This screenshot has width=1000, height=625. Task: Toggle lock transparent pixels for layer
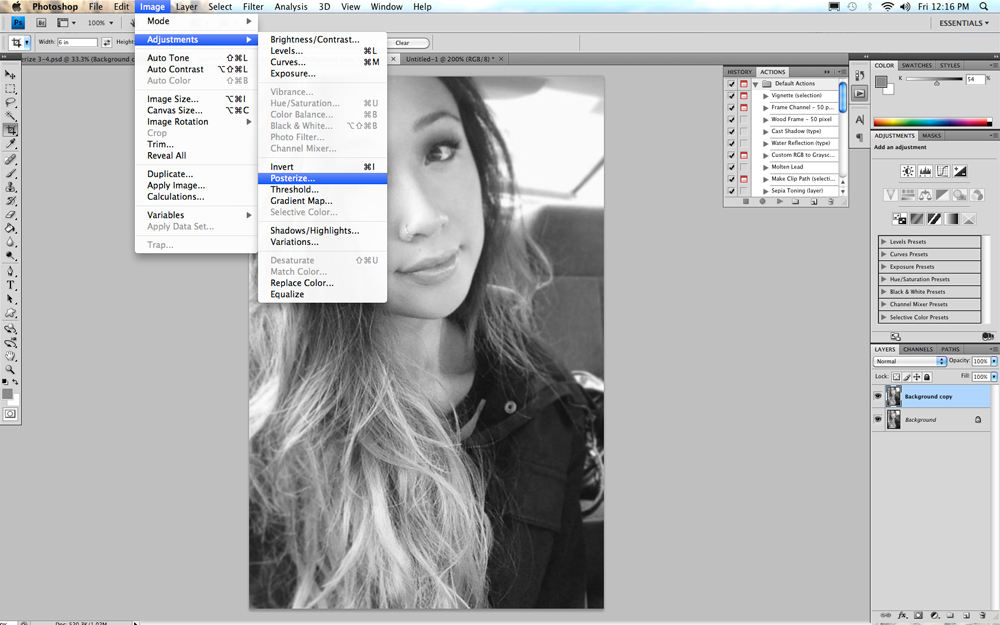[896, 377]
